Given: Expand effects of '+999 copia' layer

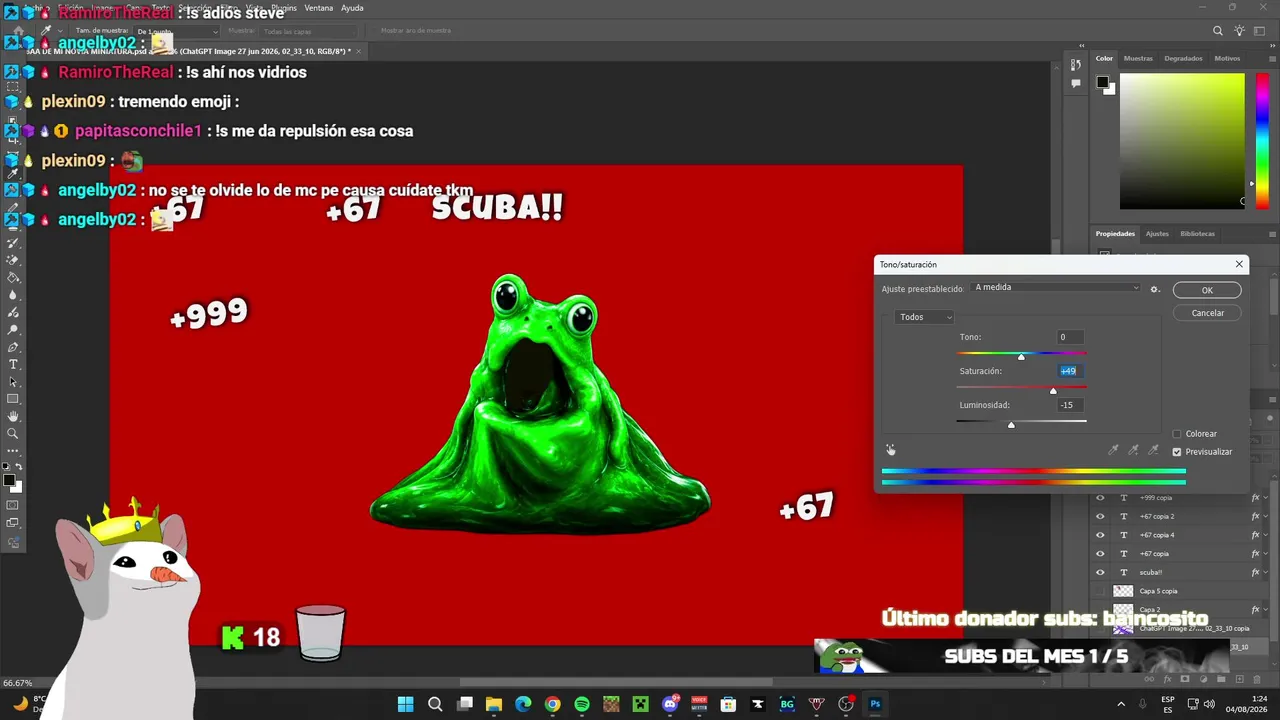Looking at the screenshot, I should click(x=1268, y=498).
